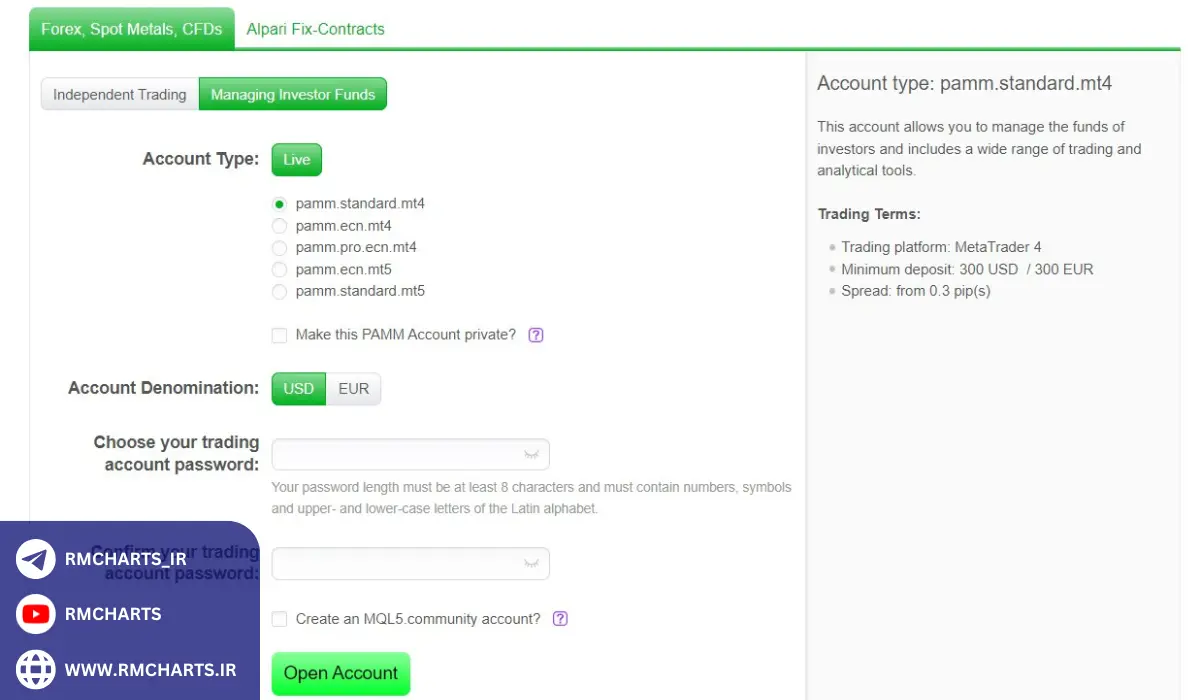Click the trading account password field
1200x700 pixels.
tap(400, 455)
